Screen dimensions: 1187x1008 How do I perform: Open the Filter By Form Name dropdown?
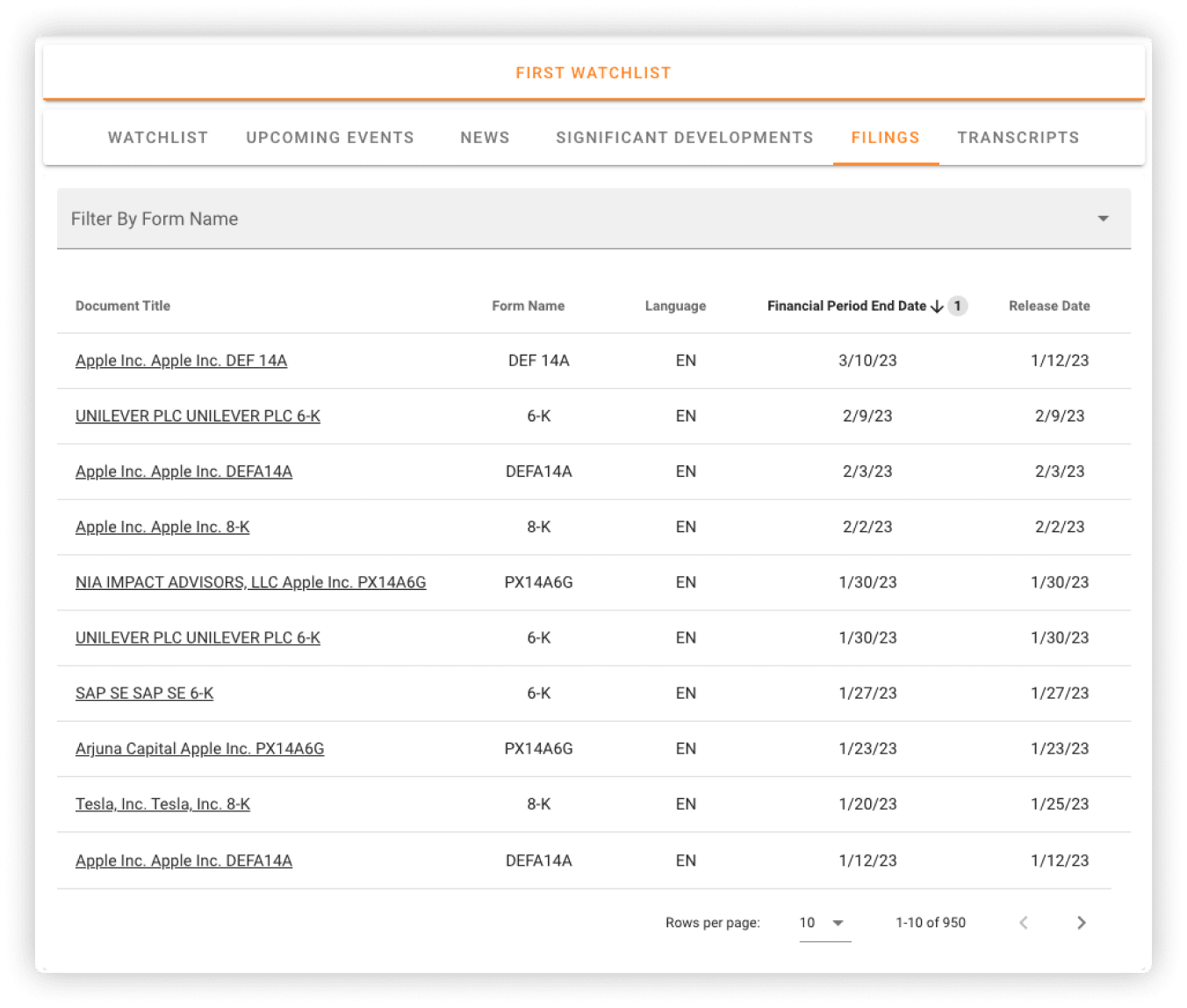(x=593, y=219)
